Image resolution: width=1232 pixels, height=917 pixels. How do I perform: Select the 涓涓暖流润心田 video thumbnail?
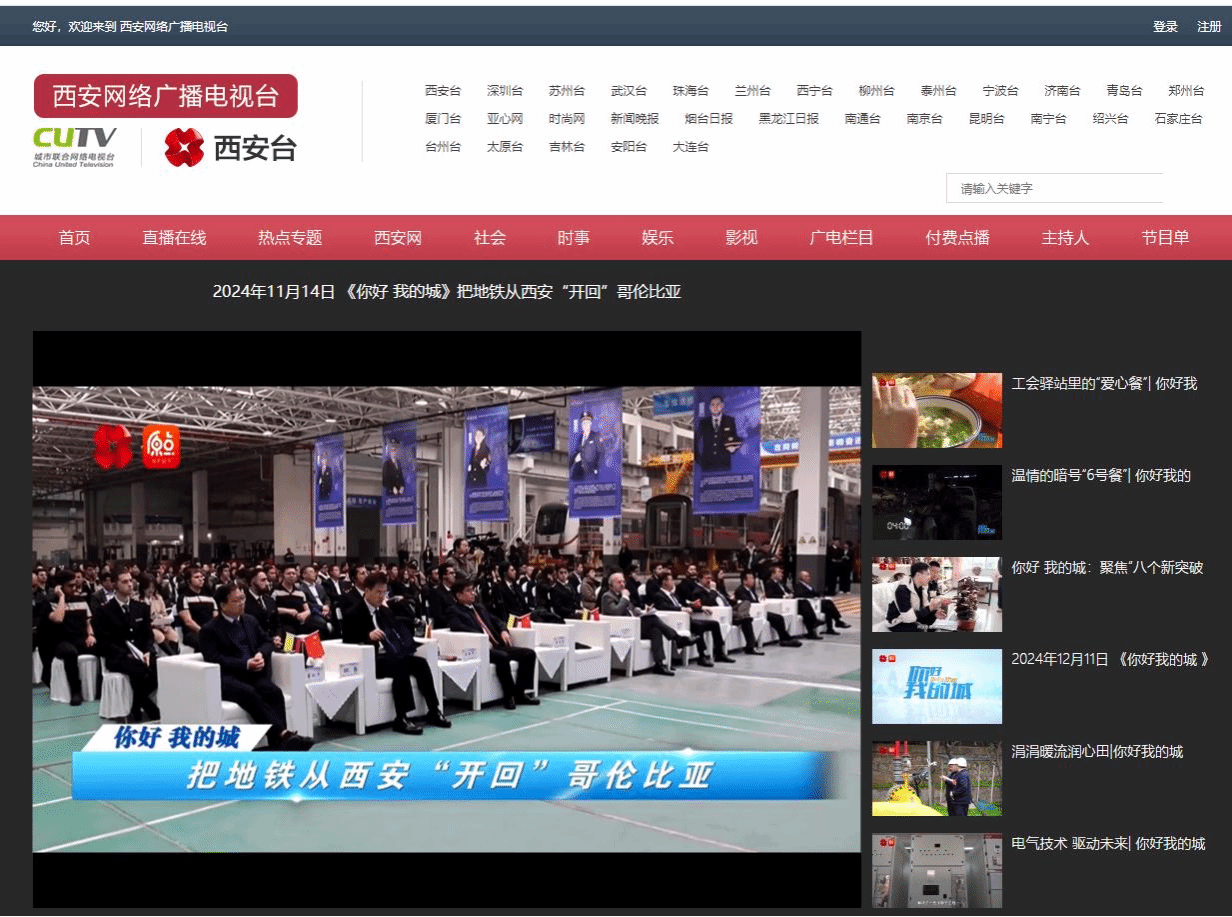(x=936, y=778)
